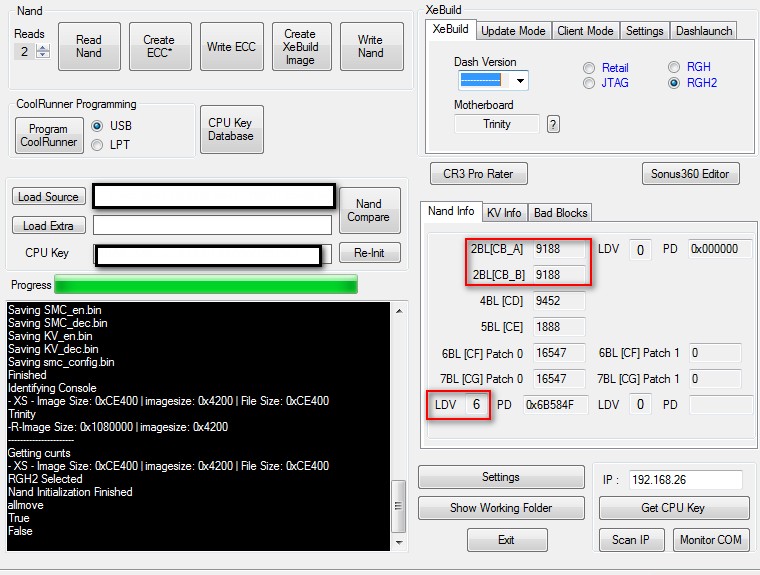
Task: Select RGH2 image type
Action: point(674,83)
